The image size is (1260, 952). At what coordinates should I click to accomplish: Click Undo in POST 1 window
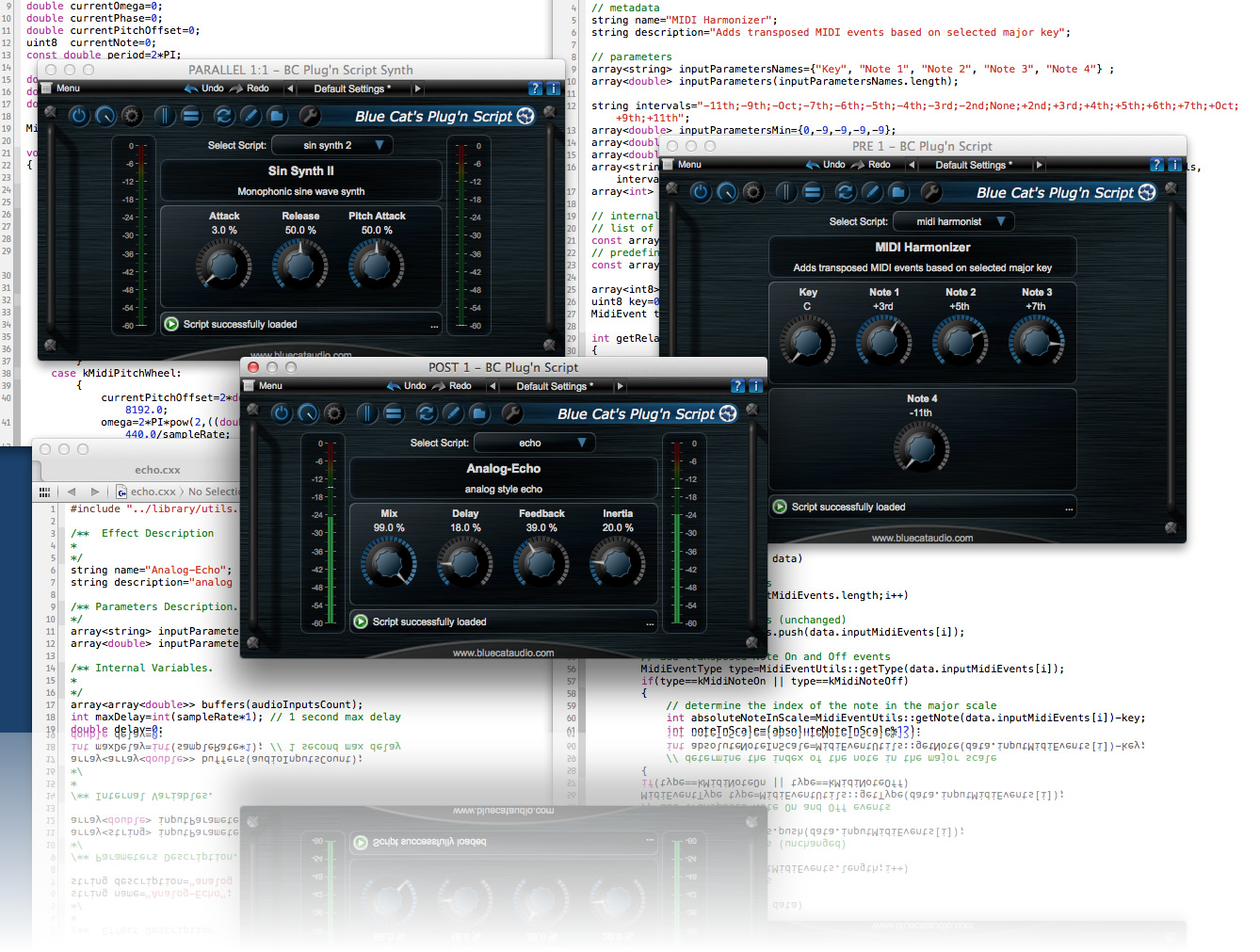(x=407, y=386)
